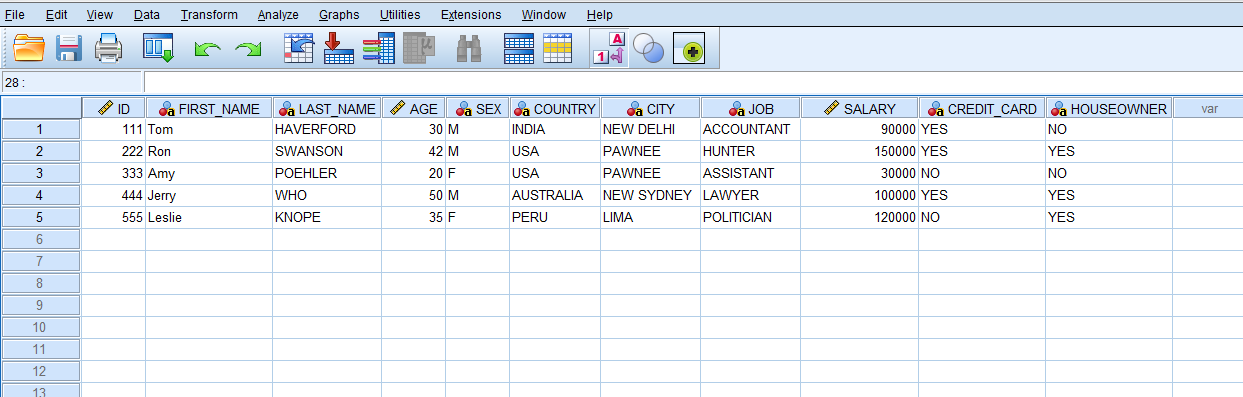Save the dataset with the floppy icon
The height and width of the screenshot is (397, 1243).
pyautogui.click(x=69, y=48)
